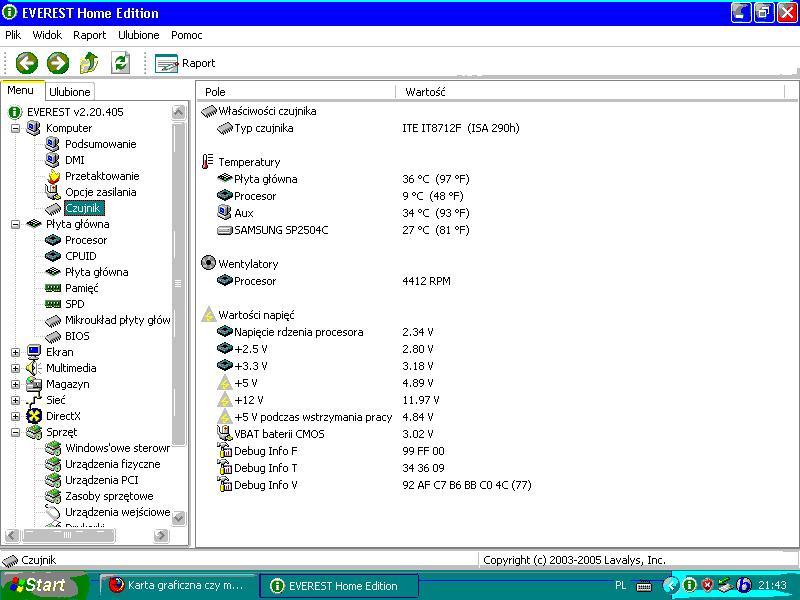Click the tree's horizontal scrollbar thumb

click(68, 535)
